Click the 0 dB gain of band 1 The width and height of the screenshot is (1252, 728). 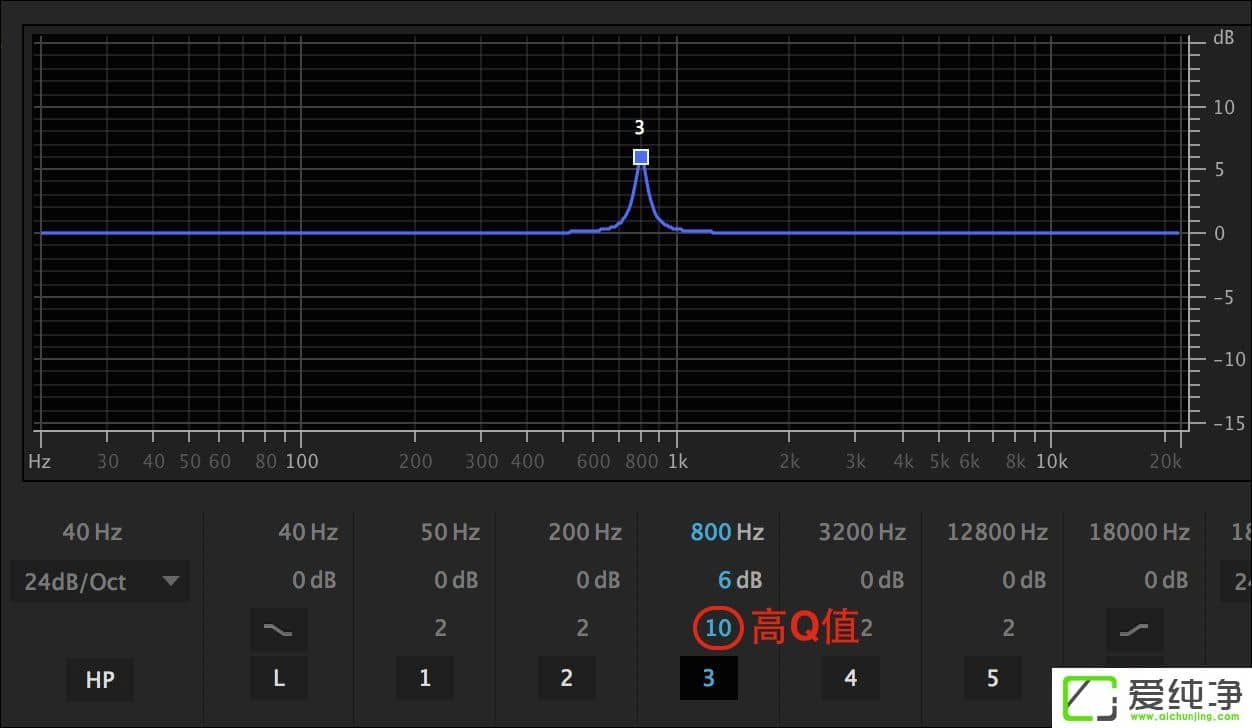(456, 580)
